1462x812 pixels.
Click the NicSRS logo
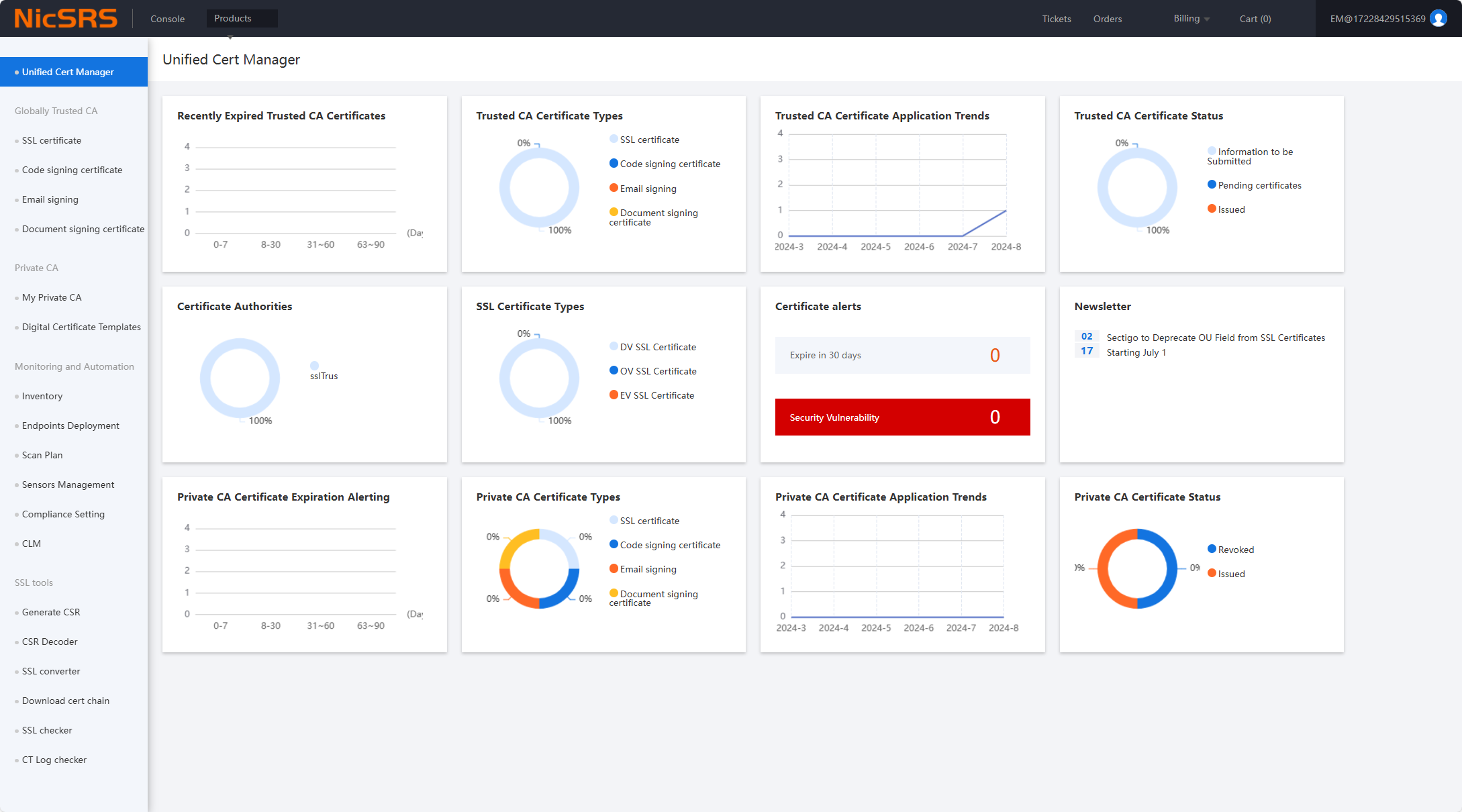66,18
